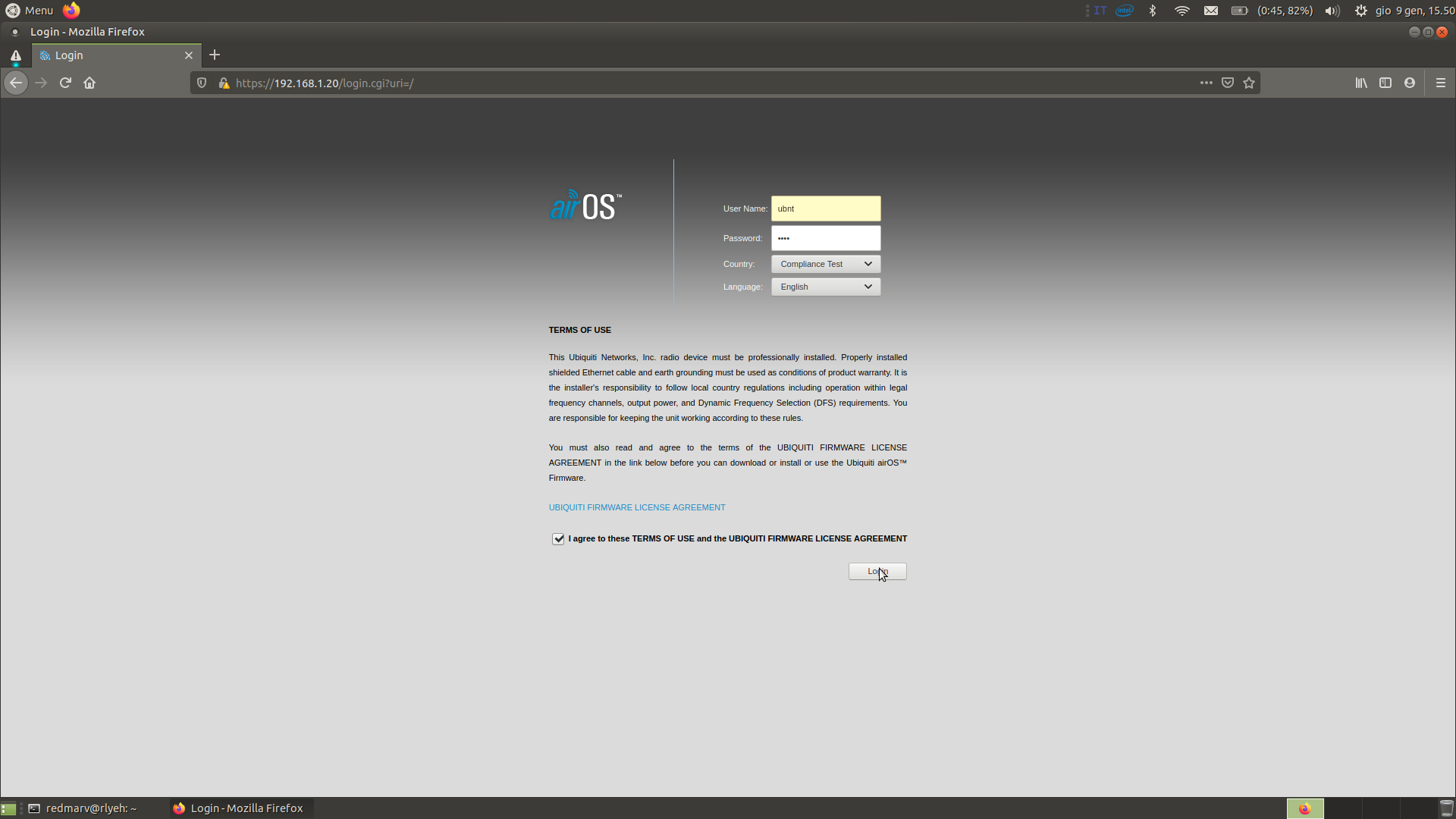The image size is (1456, 819).
Task: Open the Firefox account menu
Action: 1410,83
